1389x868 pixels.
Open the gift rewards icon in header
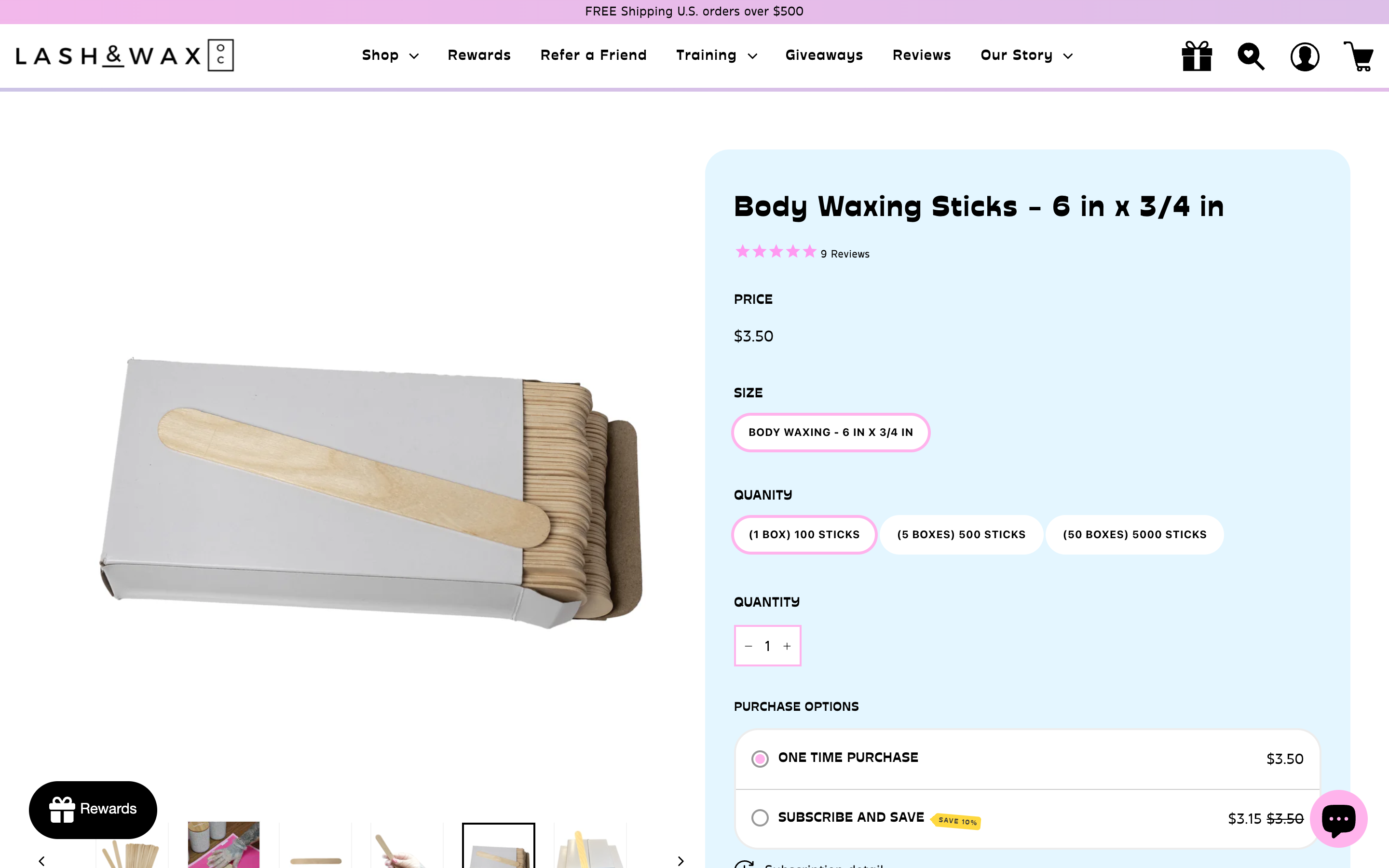click(x=1197, y=56)
